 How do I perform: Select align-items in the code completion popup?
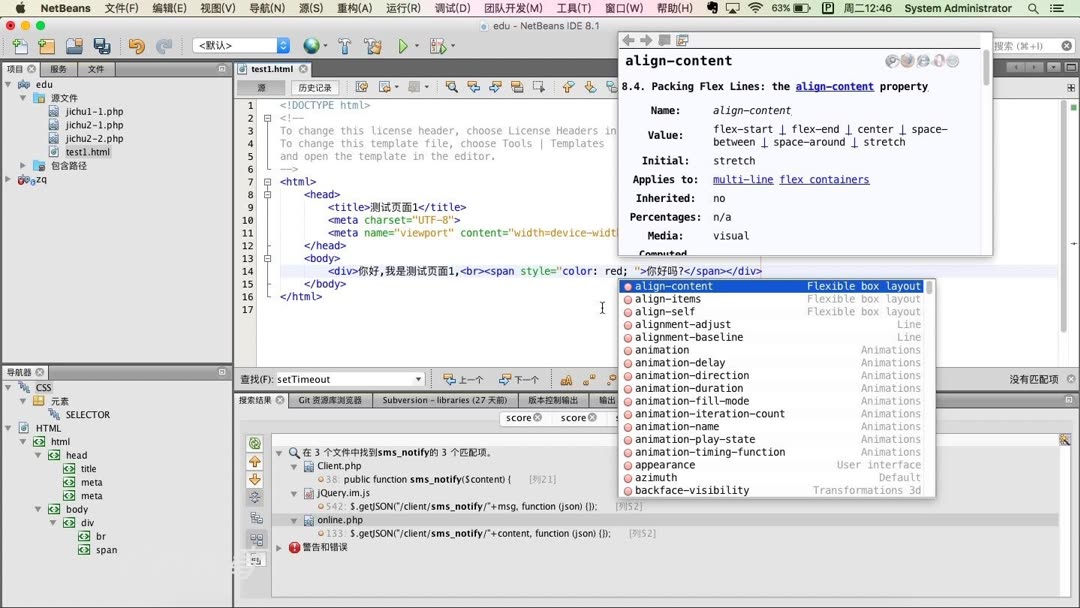click(667, 298)
